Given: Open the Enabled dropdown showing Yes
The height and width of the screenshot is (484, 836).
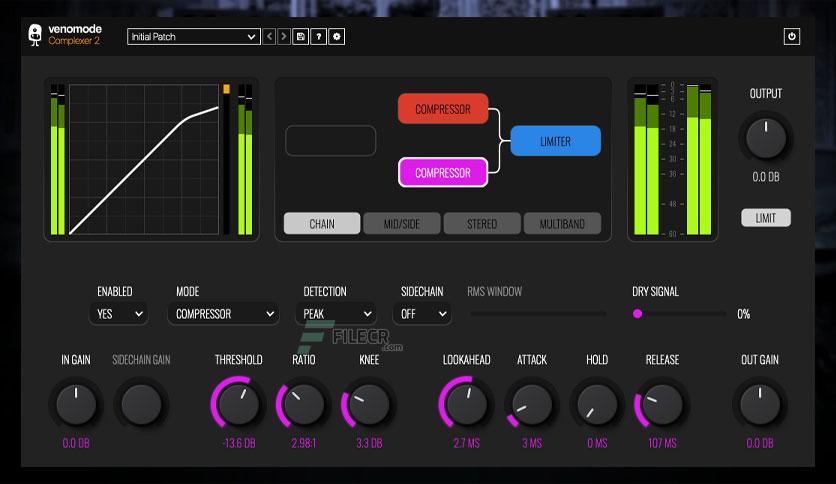Looking at the screenshot, I should [x=118, y=314].
